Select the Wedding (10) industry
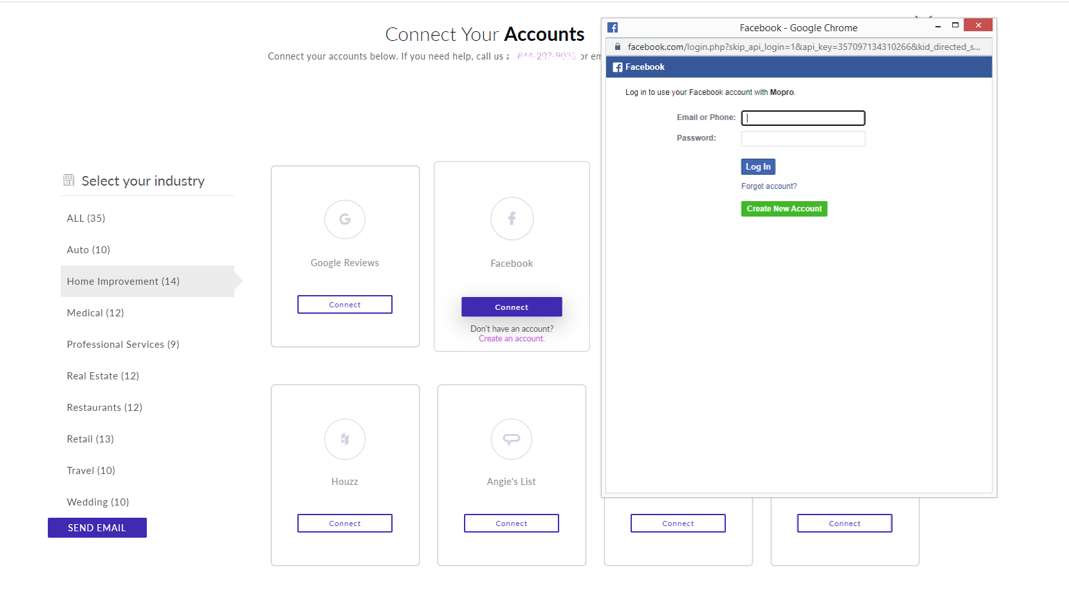1069x595 pixels. click(x=97, y=502)
